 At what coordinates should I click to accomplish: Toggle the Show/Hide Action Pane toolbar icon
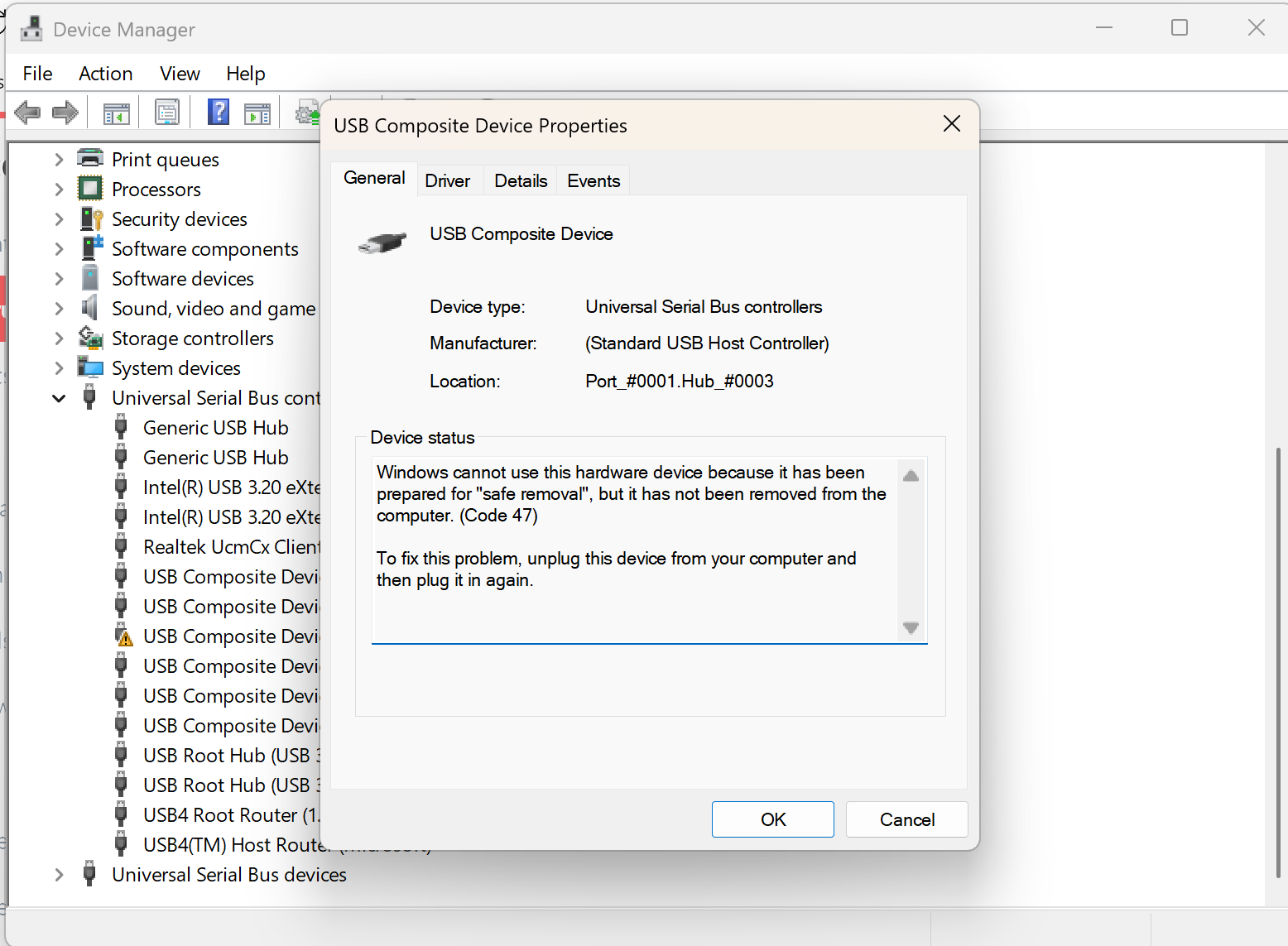257,113
